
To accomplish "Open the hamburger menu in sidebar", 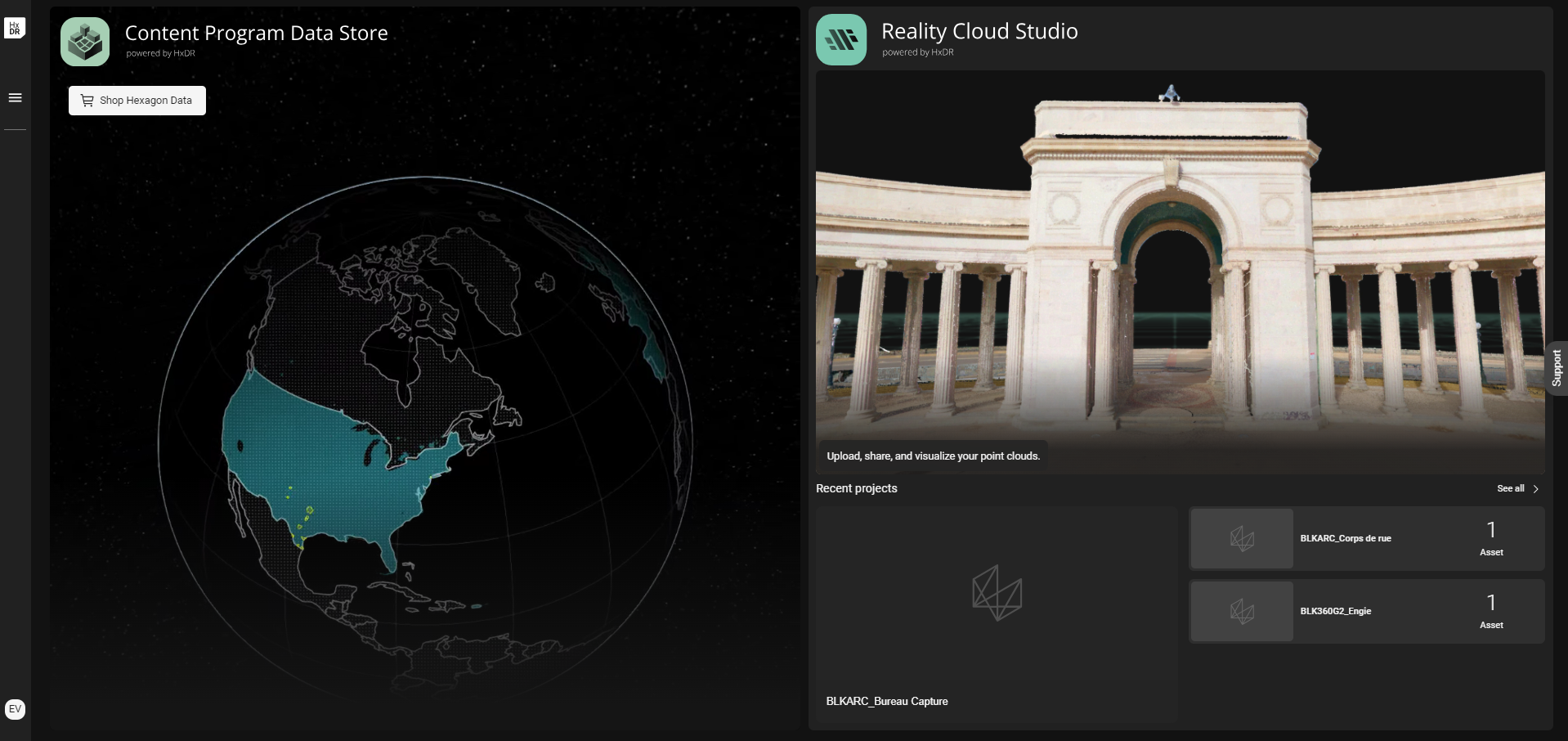I will click(15, 98).
